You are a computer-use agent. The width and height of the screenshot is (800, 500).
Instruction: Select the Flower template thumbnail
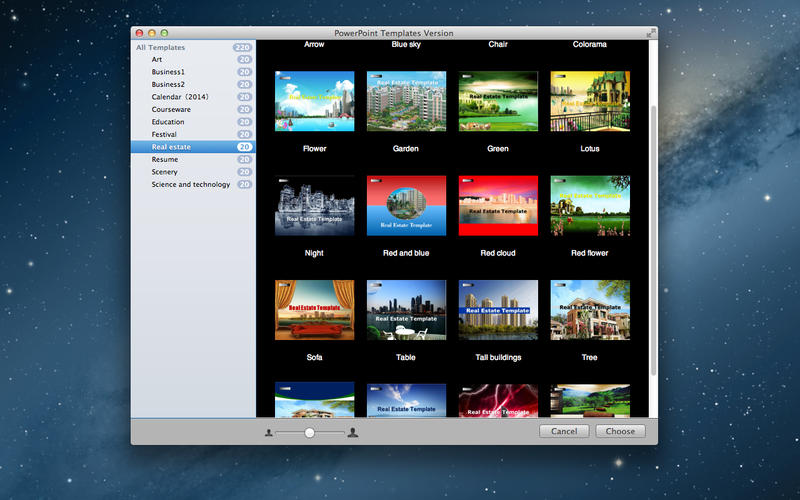[314, 101]
